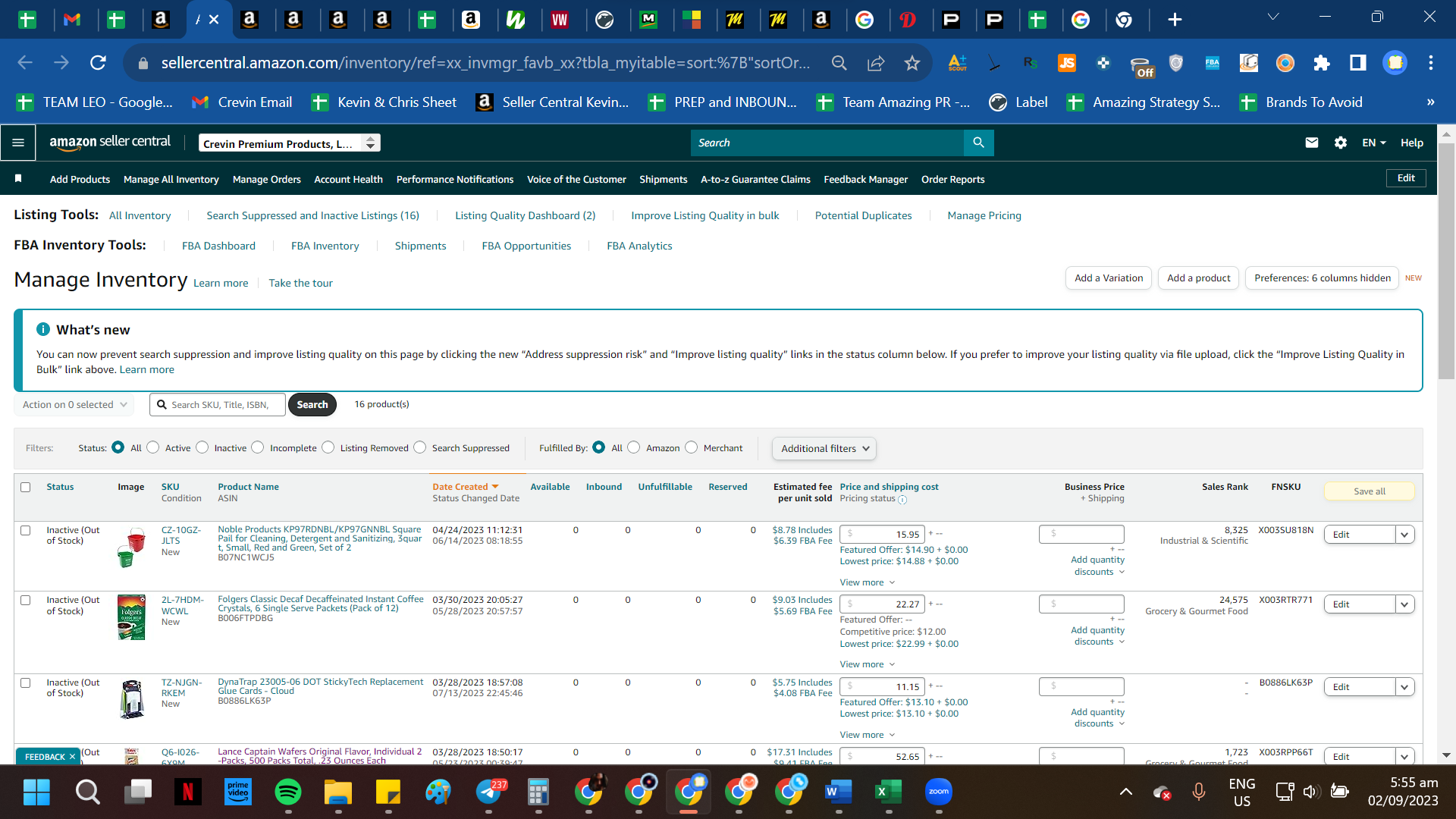The width and height of the screenshot is (1456, 819).
Task: Expand View more for Noble Products pricing
Action: 867,582
